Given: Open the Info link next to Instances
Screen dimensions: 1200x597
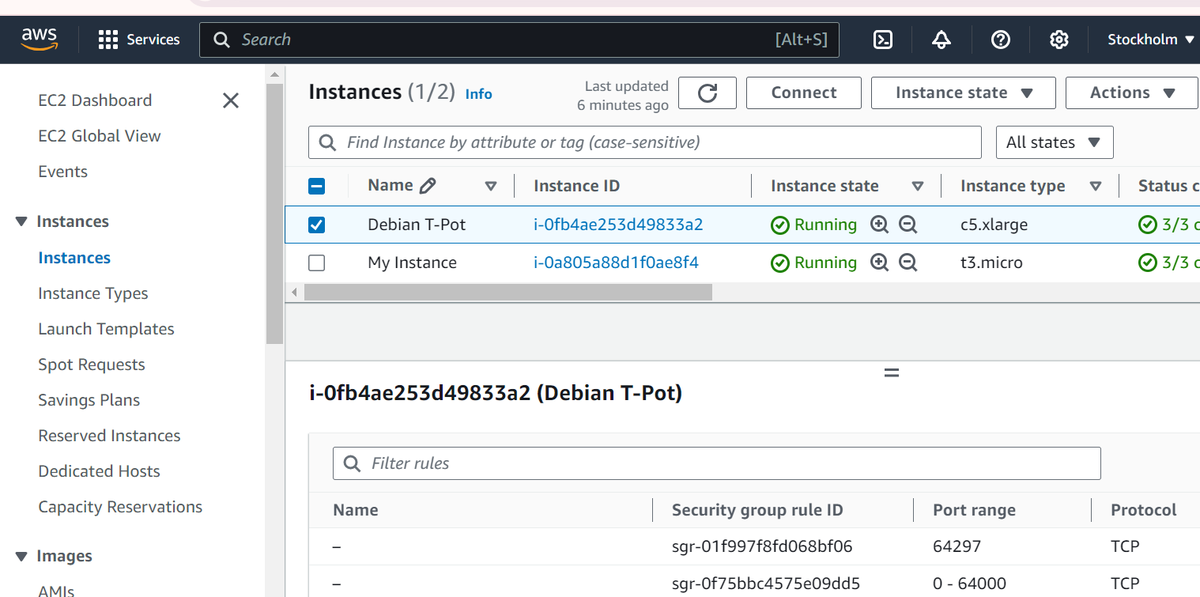Looking at the screenshot, I should (479, 94).
